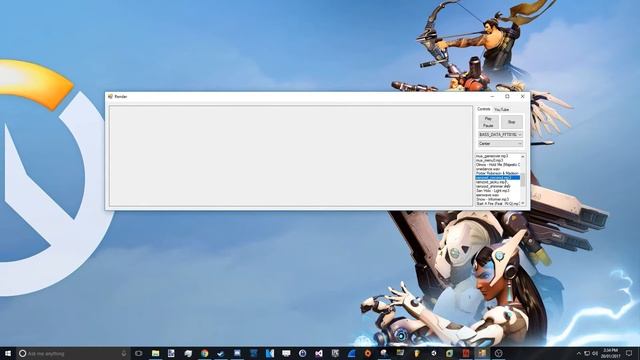This screenshot has height=360, width=640.
Task: Minimize the Render window
Action: [492, 96]
